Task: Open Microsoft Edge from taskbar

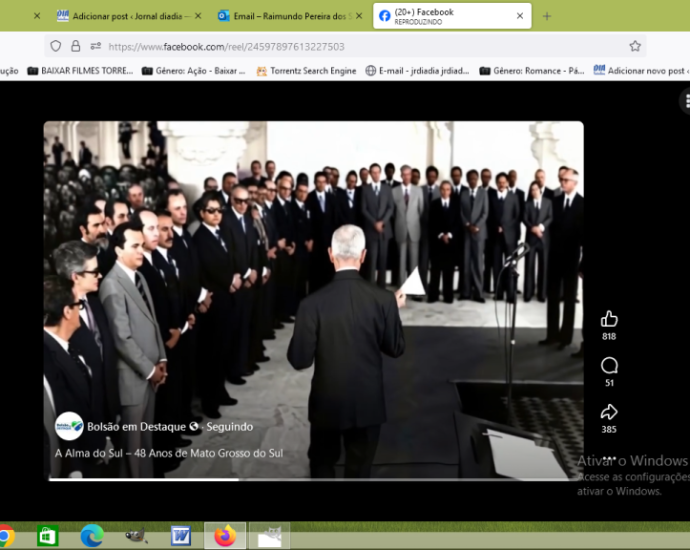Action: 92,536
